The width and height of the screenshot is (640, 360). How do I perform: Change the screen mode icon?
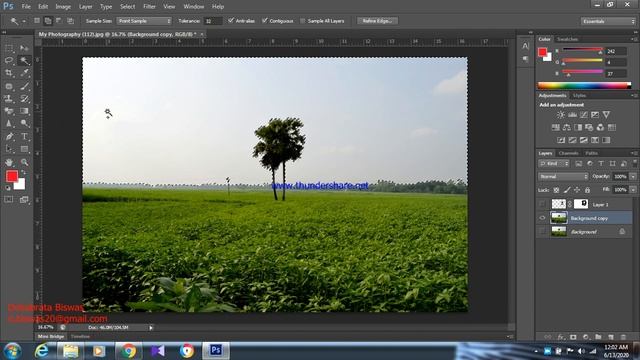(24, 200)
